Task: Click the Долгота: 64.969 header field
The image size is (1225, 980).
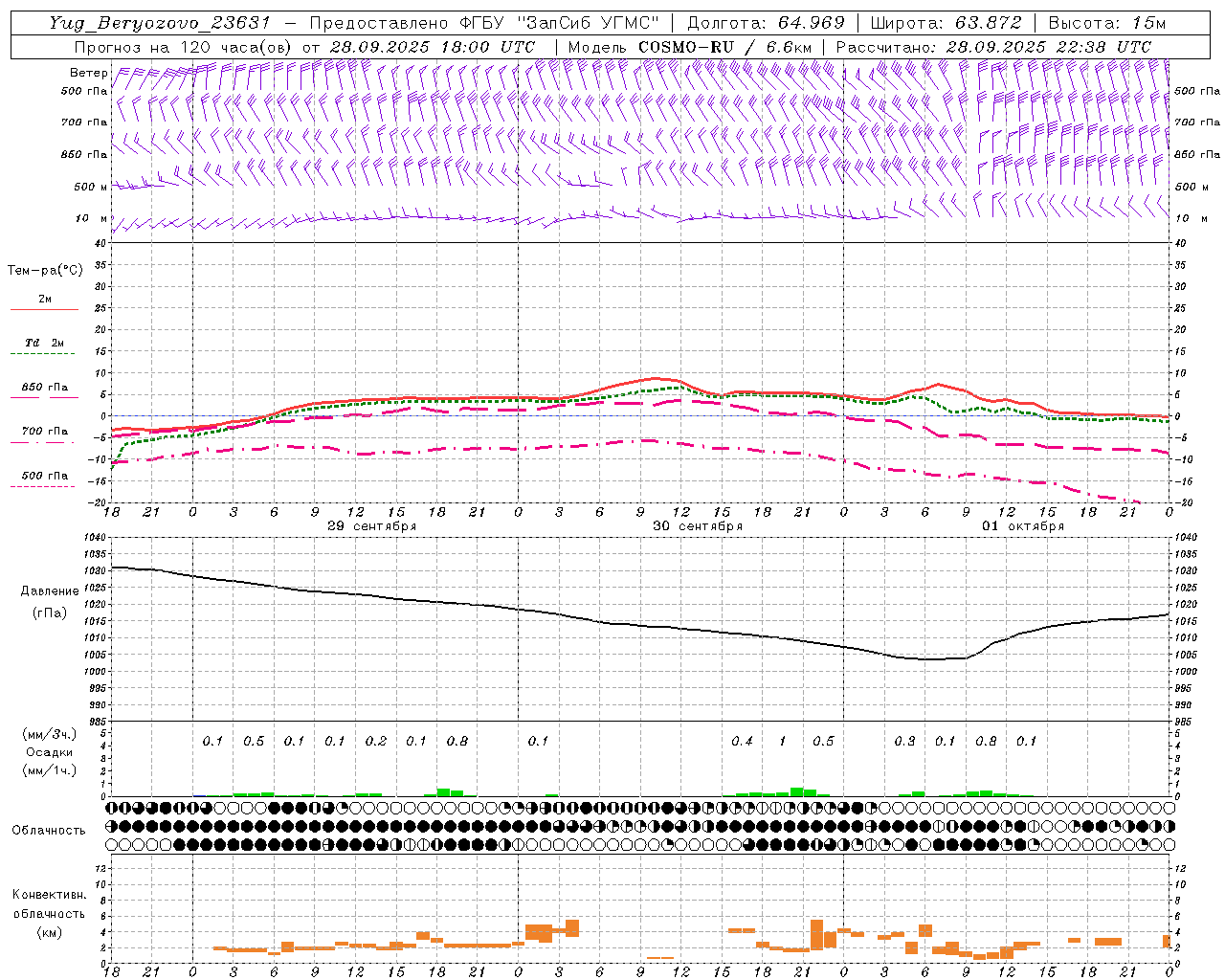Action: pos(766,23)
